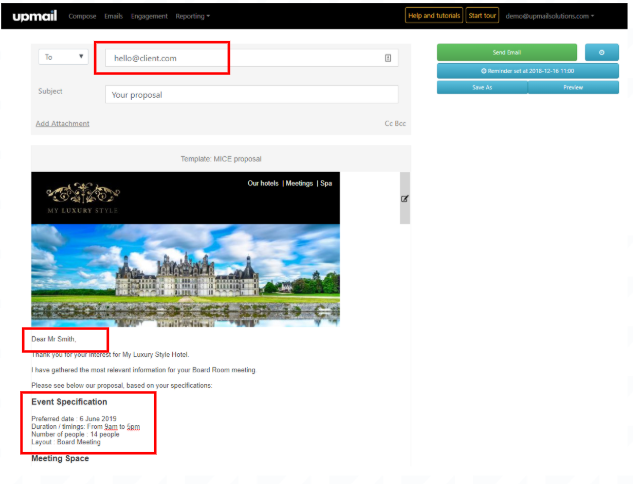This screenshot has height=484, width=633.
Task: Open Help and tutorials
Action: (x=433, y=16)
